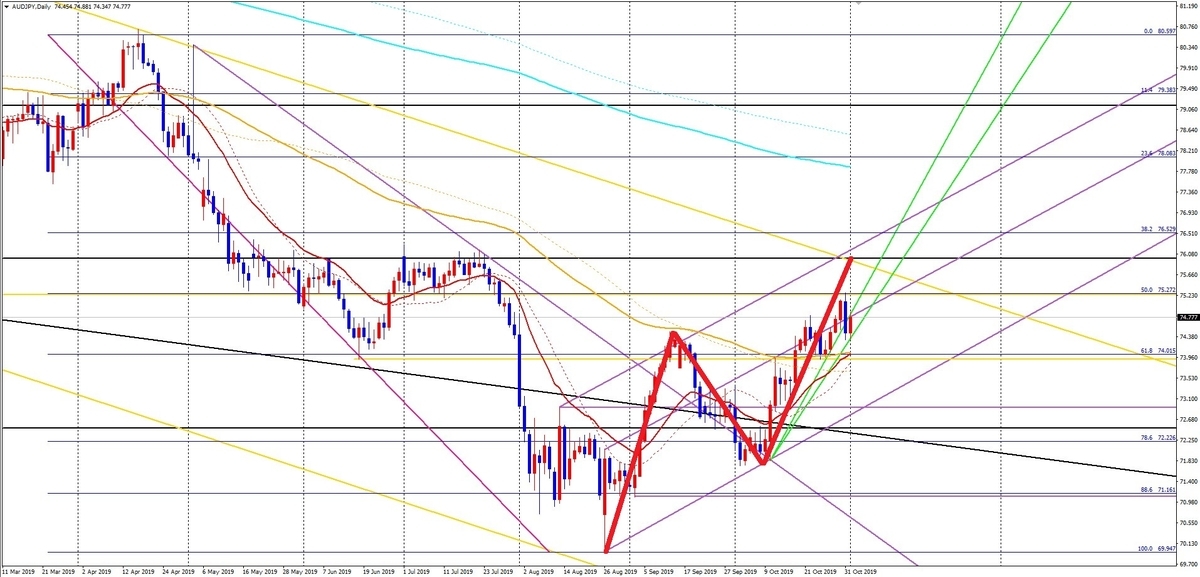Click the 11 Mar 2019 date label
The width and height of the screenshot is (1200, 577).
pyautogui.click(x=19, y=572)
